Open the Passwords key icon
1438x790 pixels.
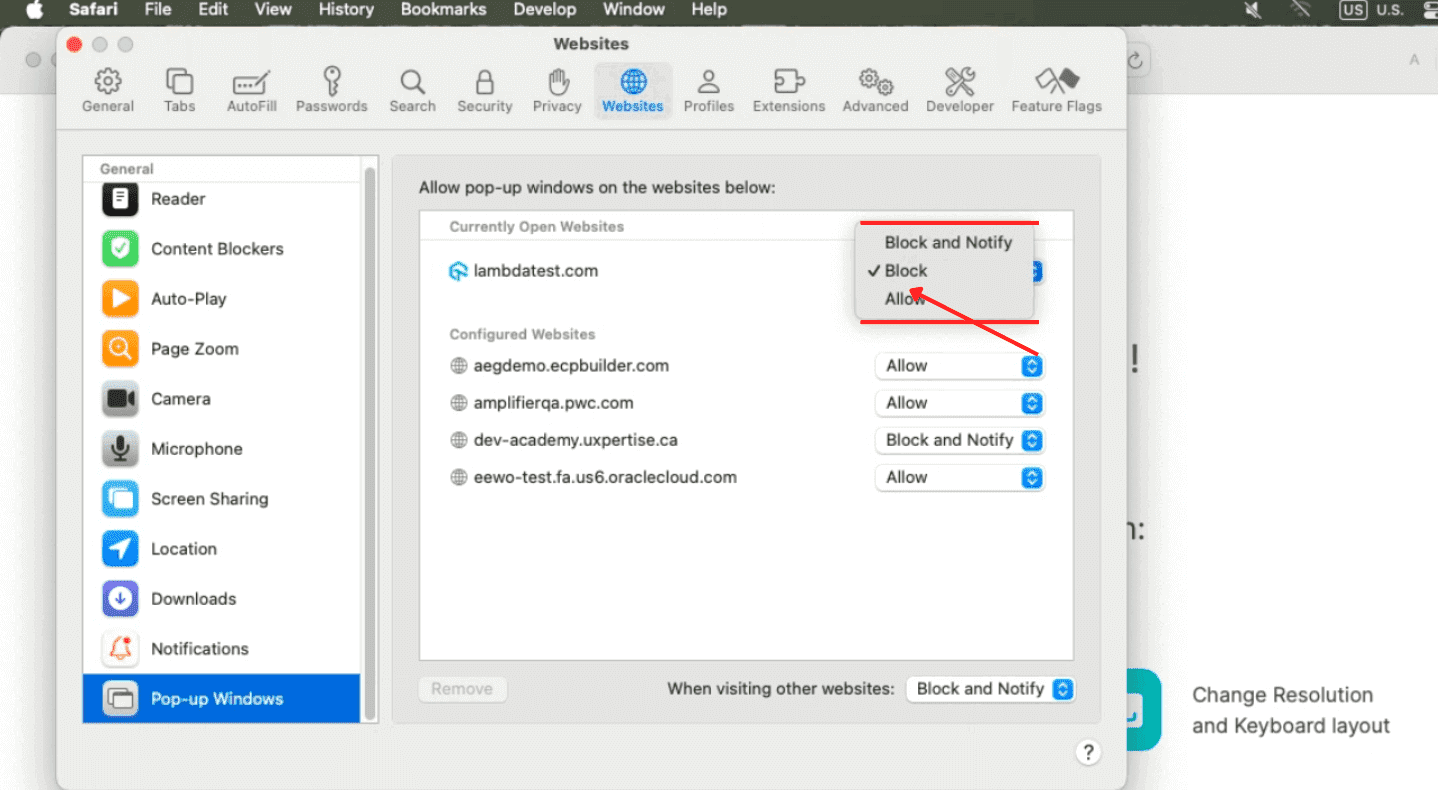click(331, 91)
